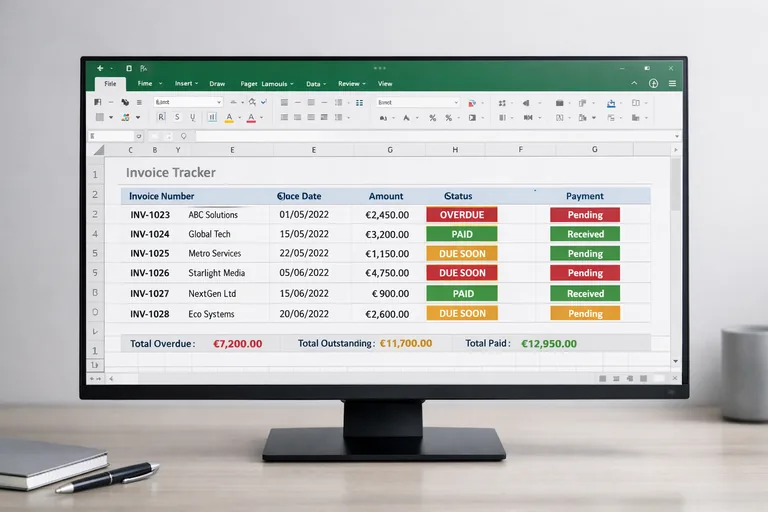The image size is (768, 512).
Task: Open the hamburger menu icon in the tab row
Action: pos(672,83)
